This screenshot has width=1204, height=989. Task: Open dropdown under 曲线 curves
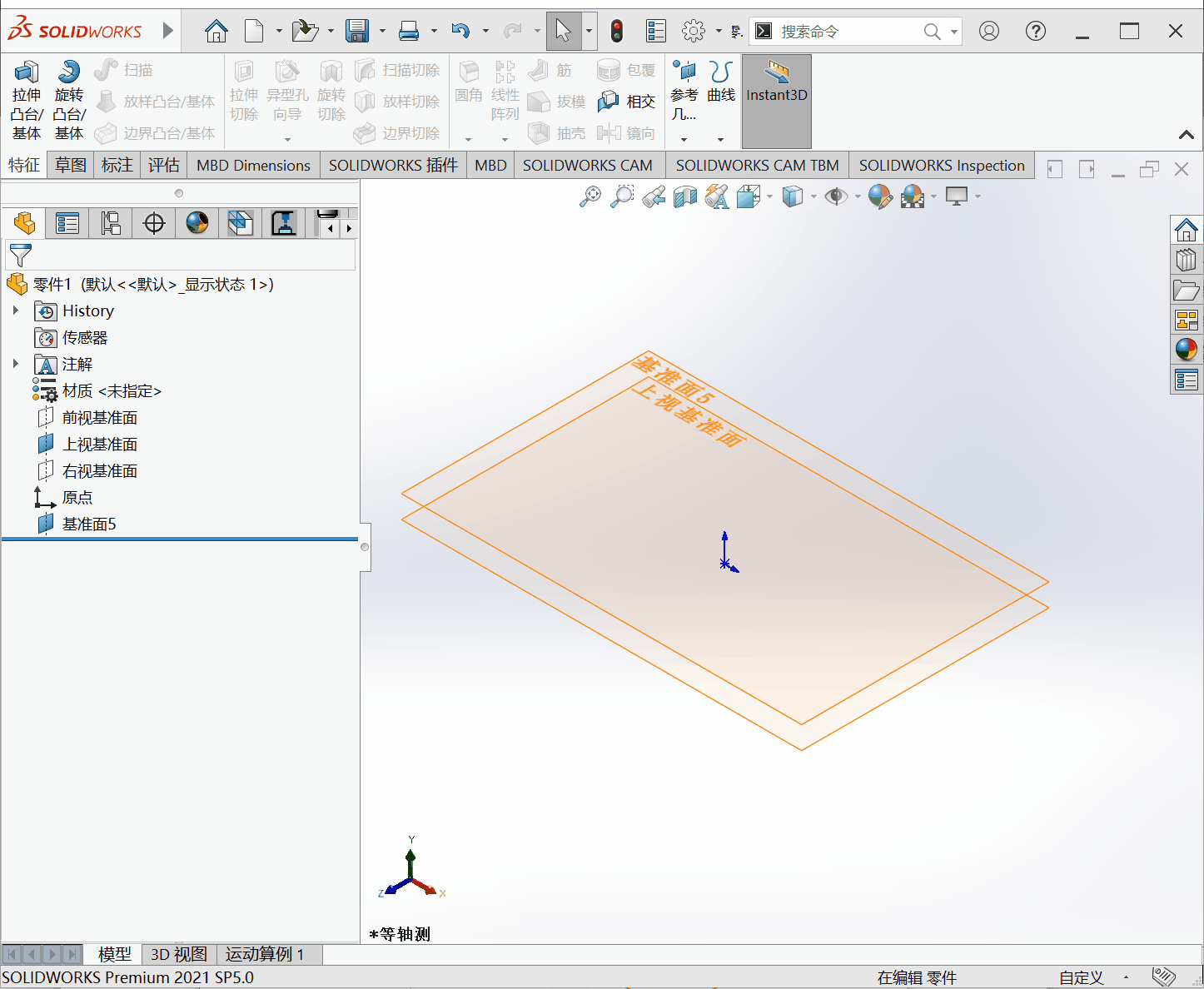click(x=721, y=139)
